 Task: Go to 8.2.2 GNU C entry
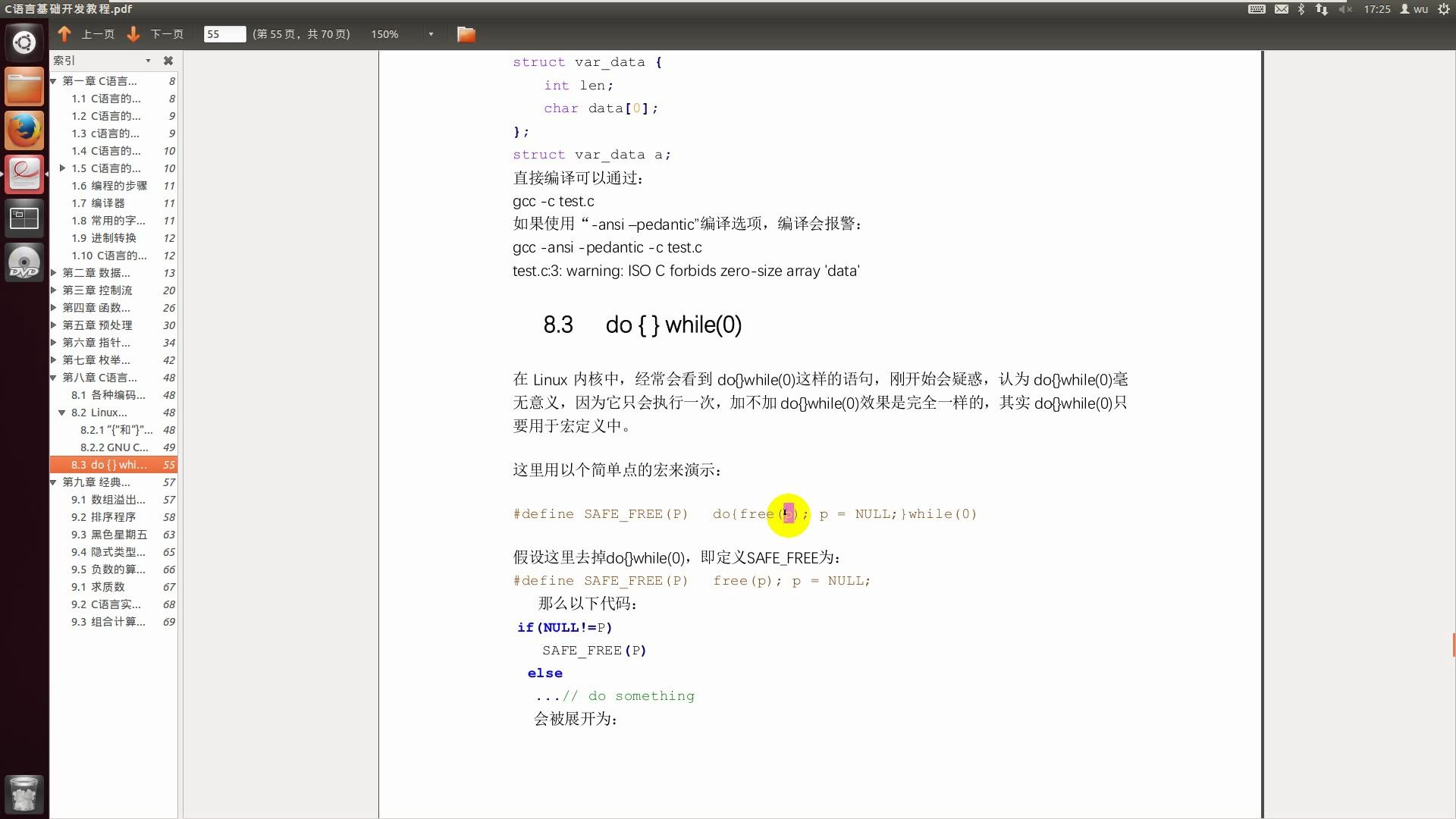click(x=114, y=447)
